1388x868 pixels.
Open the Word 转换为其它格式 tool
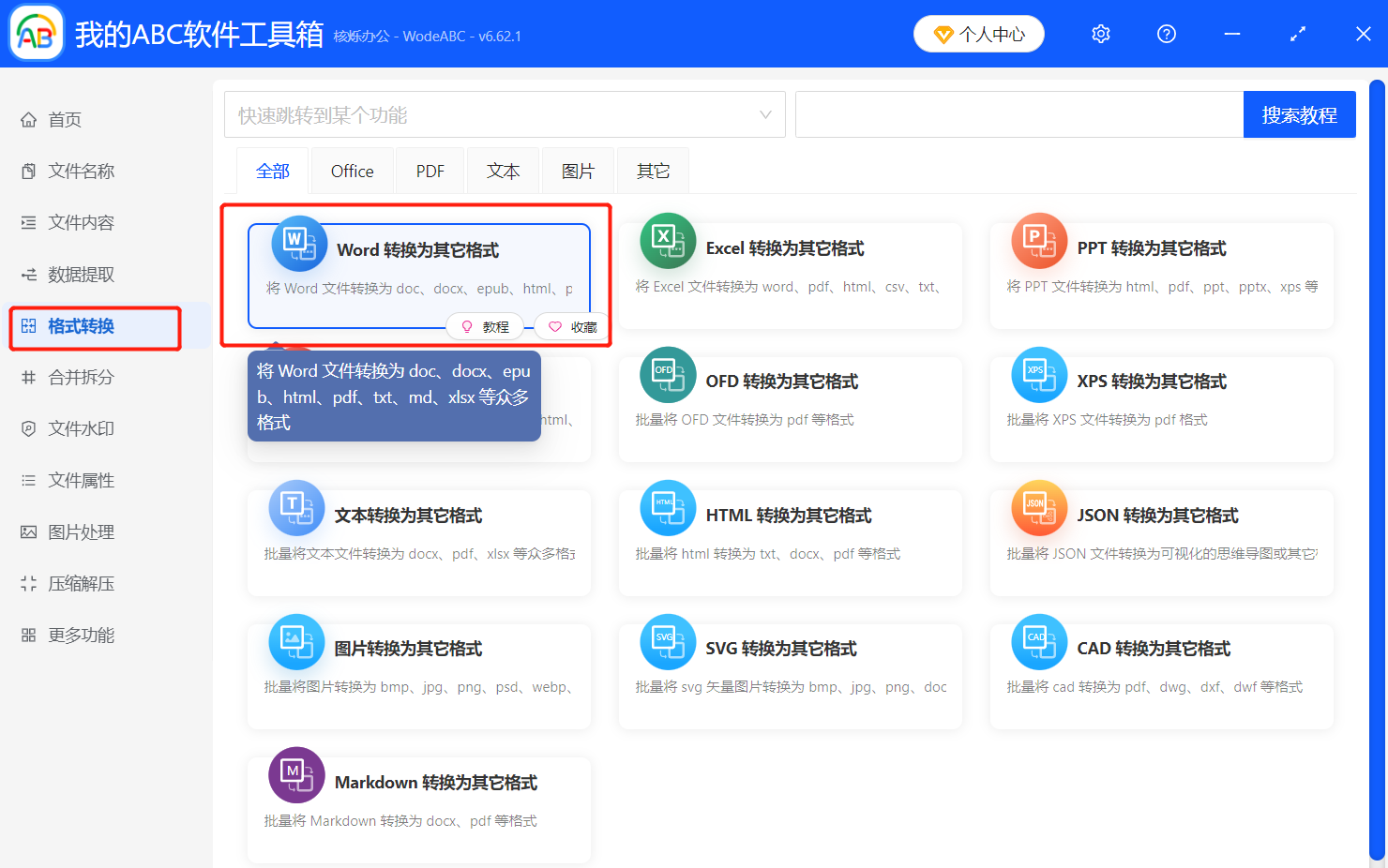[418, 250]
